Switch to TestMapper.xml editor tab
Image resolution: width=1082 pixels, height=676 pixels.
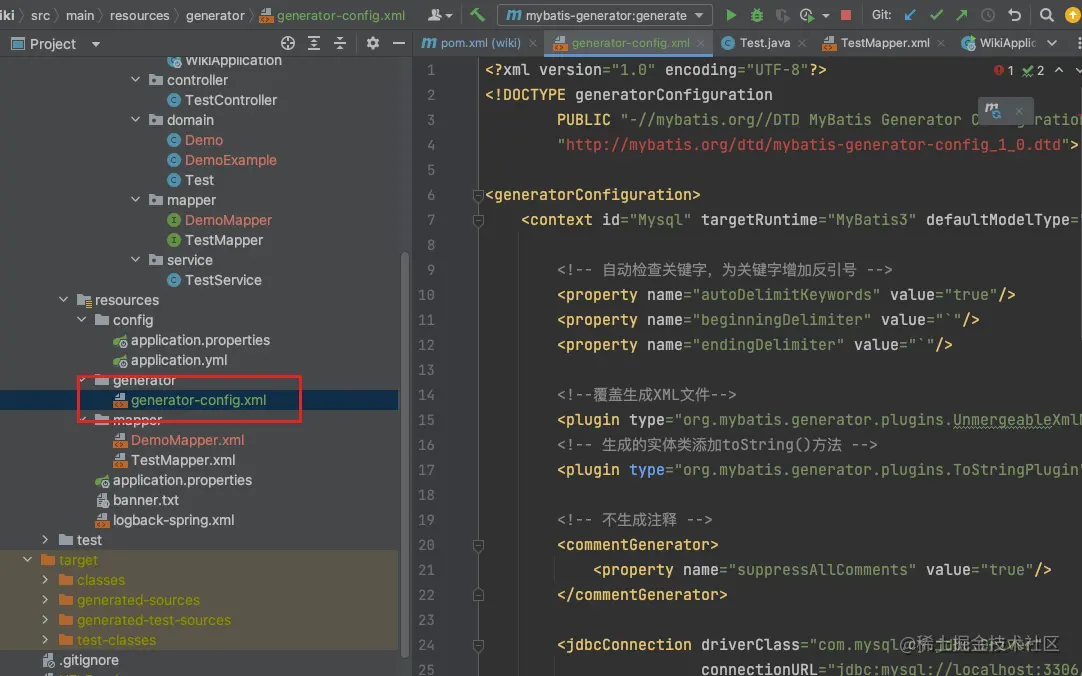point(877,43)
